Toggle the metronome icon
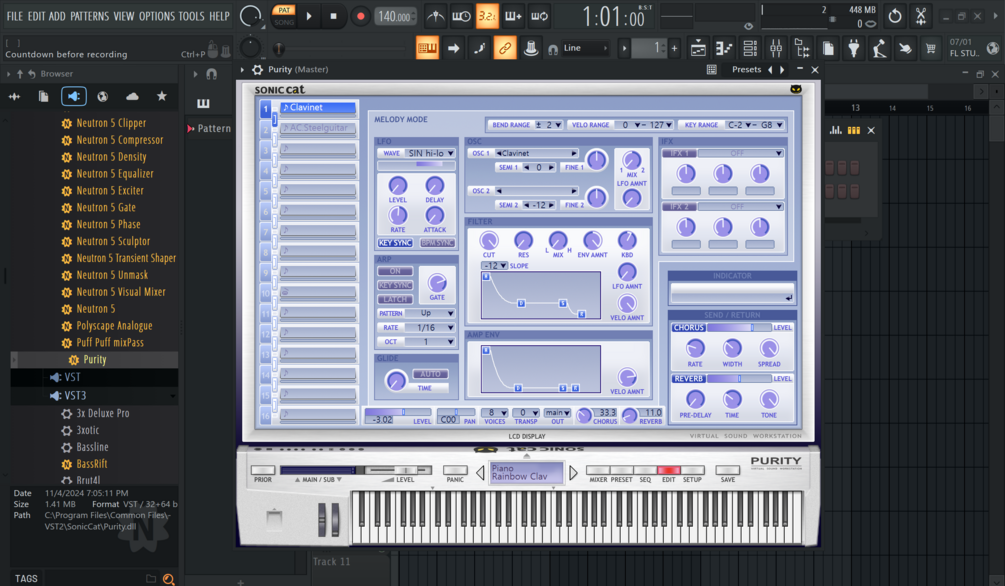Screen dimensions: 1005x586 (x=436, y=17)
